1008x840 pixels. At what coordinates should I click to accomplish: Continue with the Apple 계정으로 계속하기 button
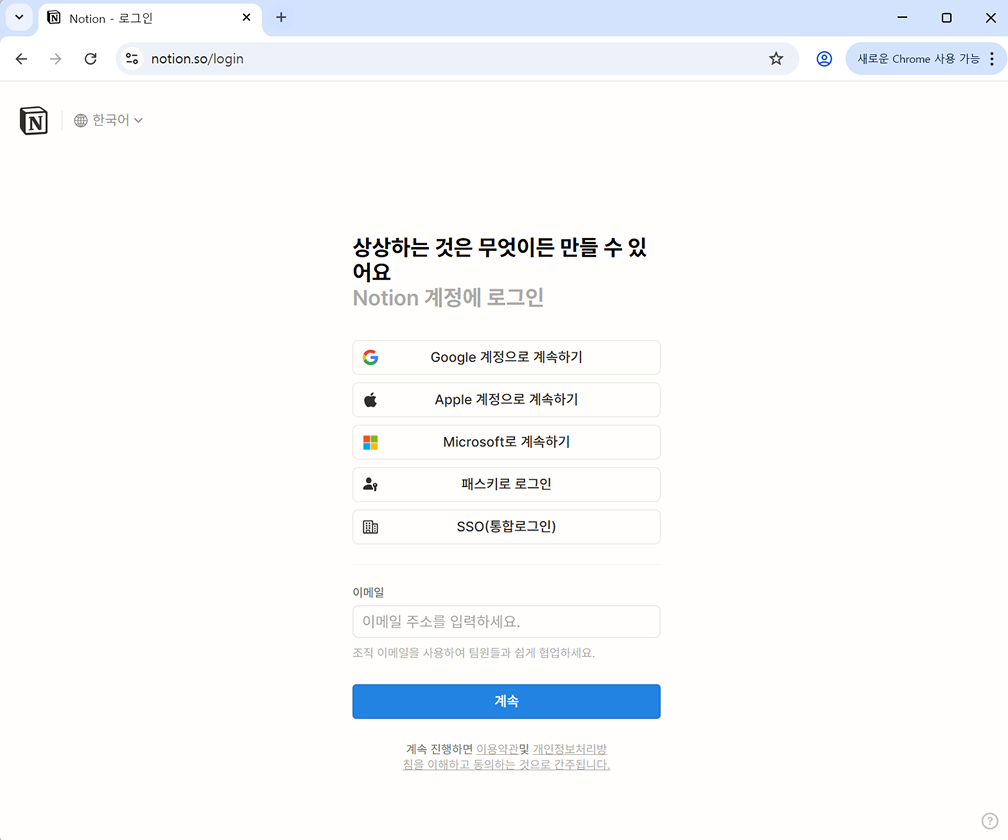[506, 400]
